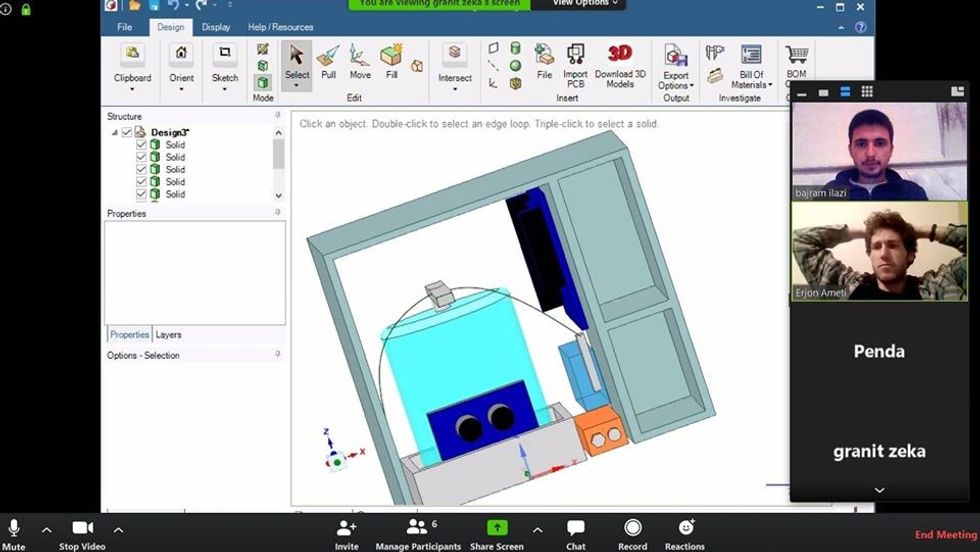This screenshot has height=552, width=980.
Task: Open the Layers tab
Action: point(168,335)
